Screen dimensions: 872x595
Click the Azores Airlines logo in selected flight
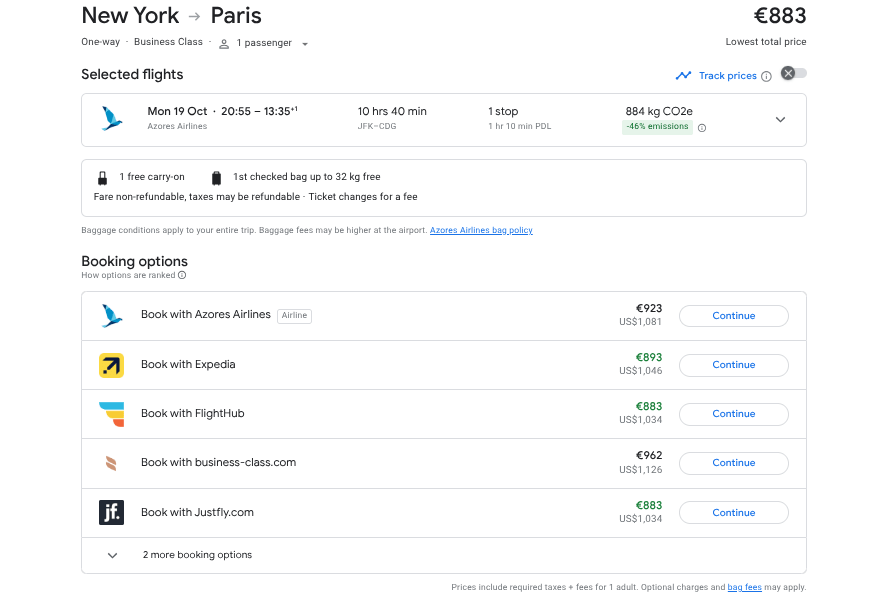click(x=111, y=119)
